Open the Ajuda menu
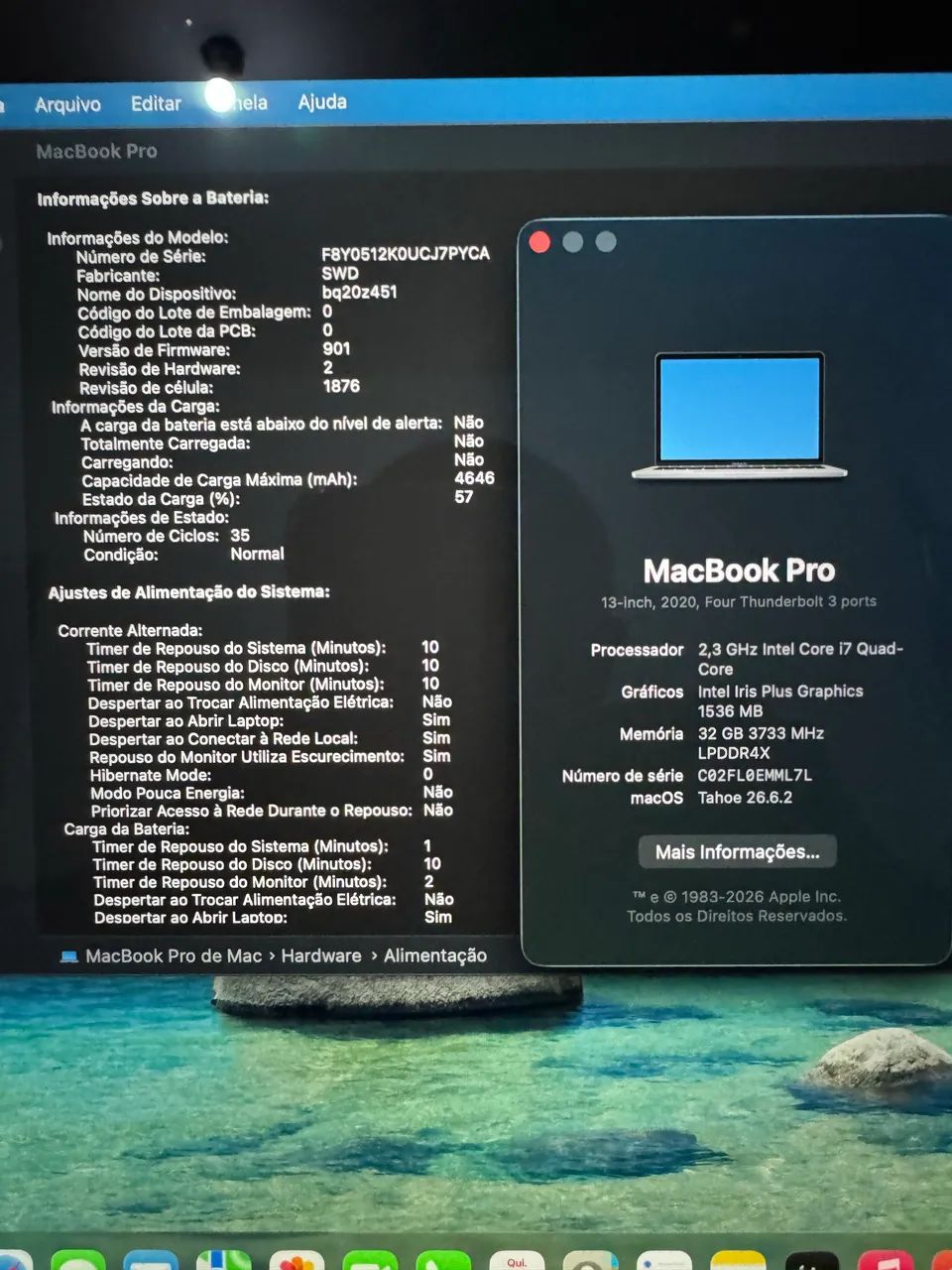The width and height of the screenshot is (952, 1270). coord(322,101)
